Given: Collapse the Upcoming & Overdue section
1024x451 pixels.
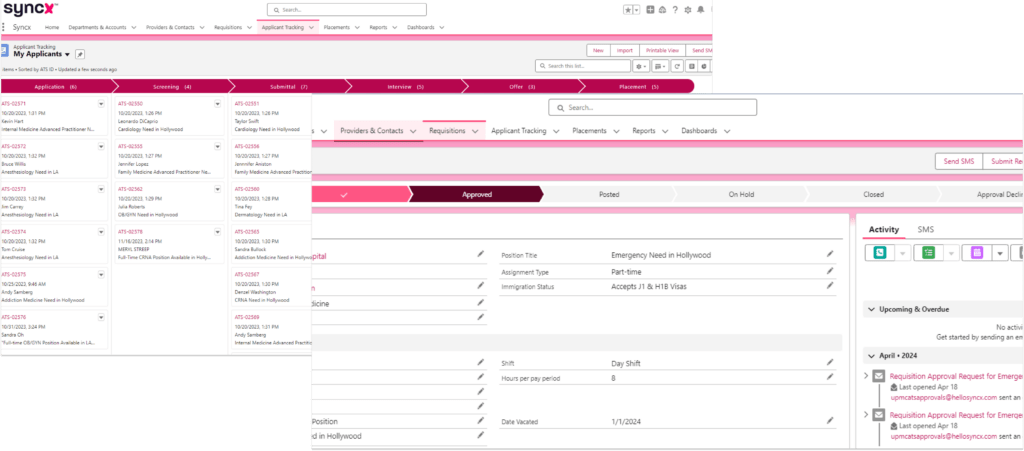Looking at the screenshot, I should 871,310.
